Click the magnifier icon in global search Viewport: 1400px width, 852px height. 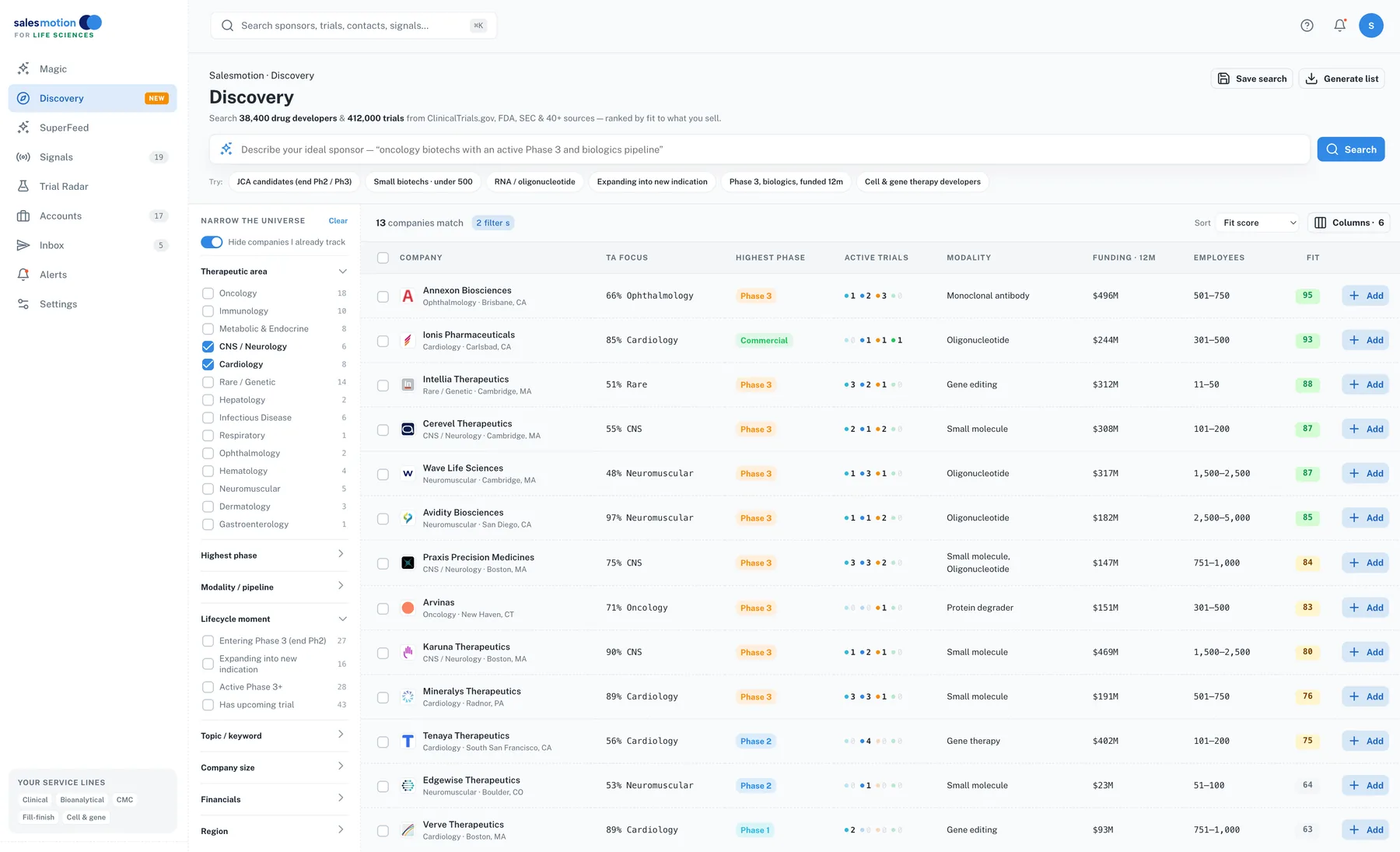click(x=227, y=26)
